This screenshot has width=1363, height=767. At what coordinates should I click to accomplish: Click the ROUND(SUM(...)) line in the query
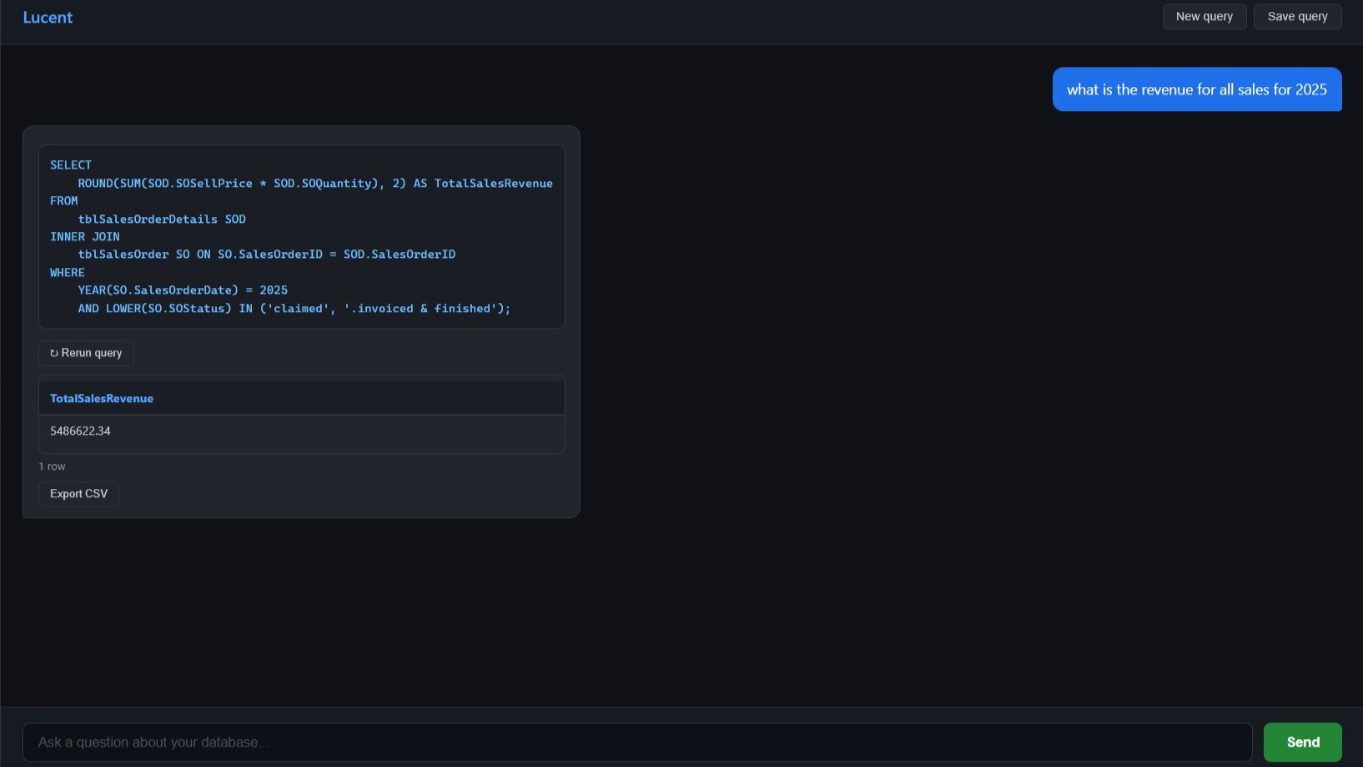pyautogui.click(x=315, y=183)
